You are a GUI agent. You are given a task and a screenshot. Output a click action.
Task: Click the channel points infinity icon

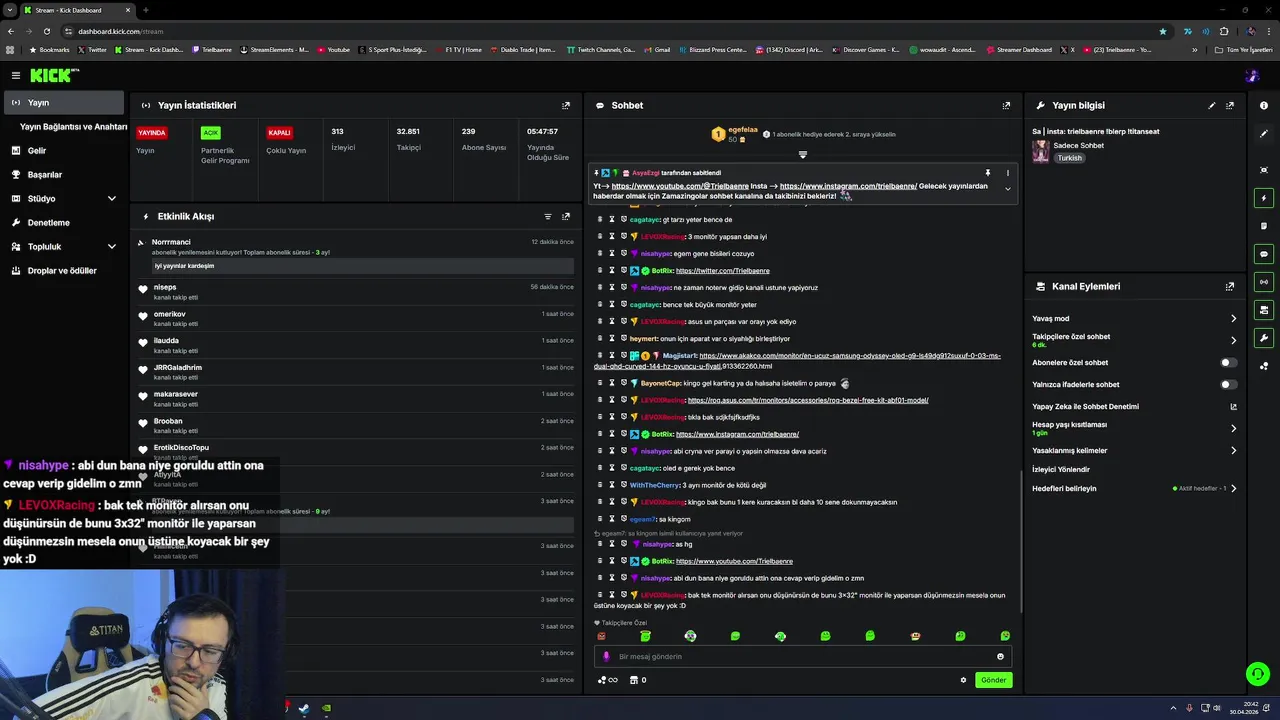607,680
